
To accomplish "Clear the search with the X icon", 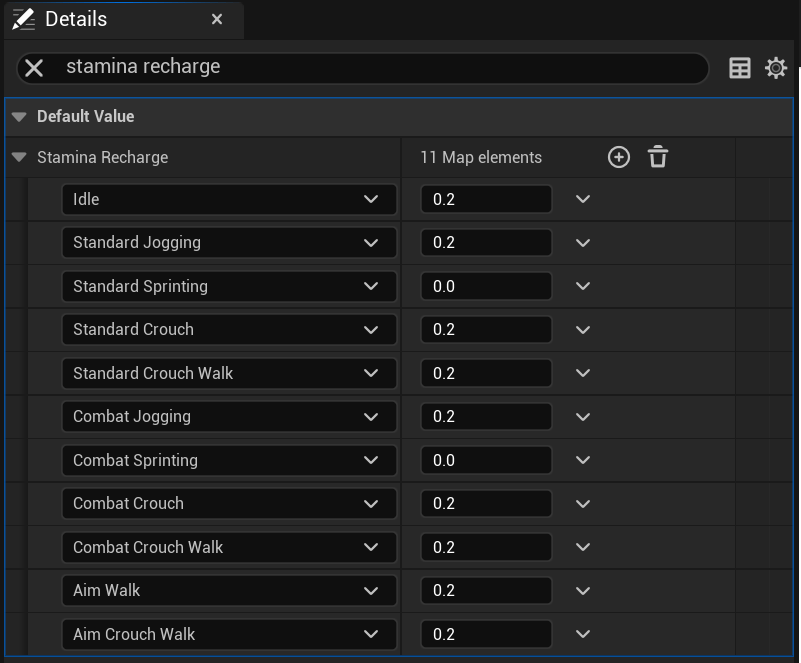I will pos(34,68).
